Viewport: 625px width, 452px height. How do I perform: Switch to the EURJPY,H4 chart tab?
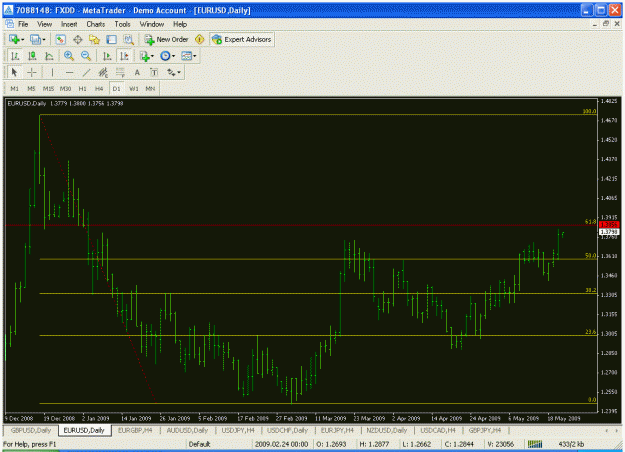point(337,430)
